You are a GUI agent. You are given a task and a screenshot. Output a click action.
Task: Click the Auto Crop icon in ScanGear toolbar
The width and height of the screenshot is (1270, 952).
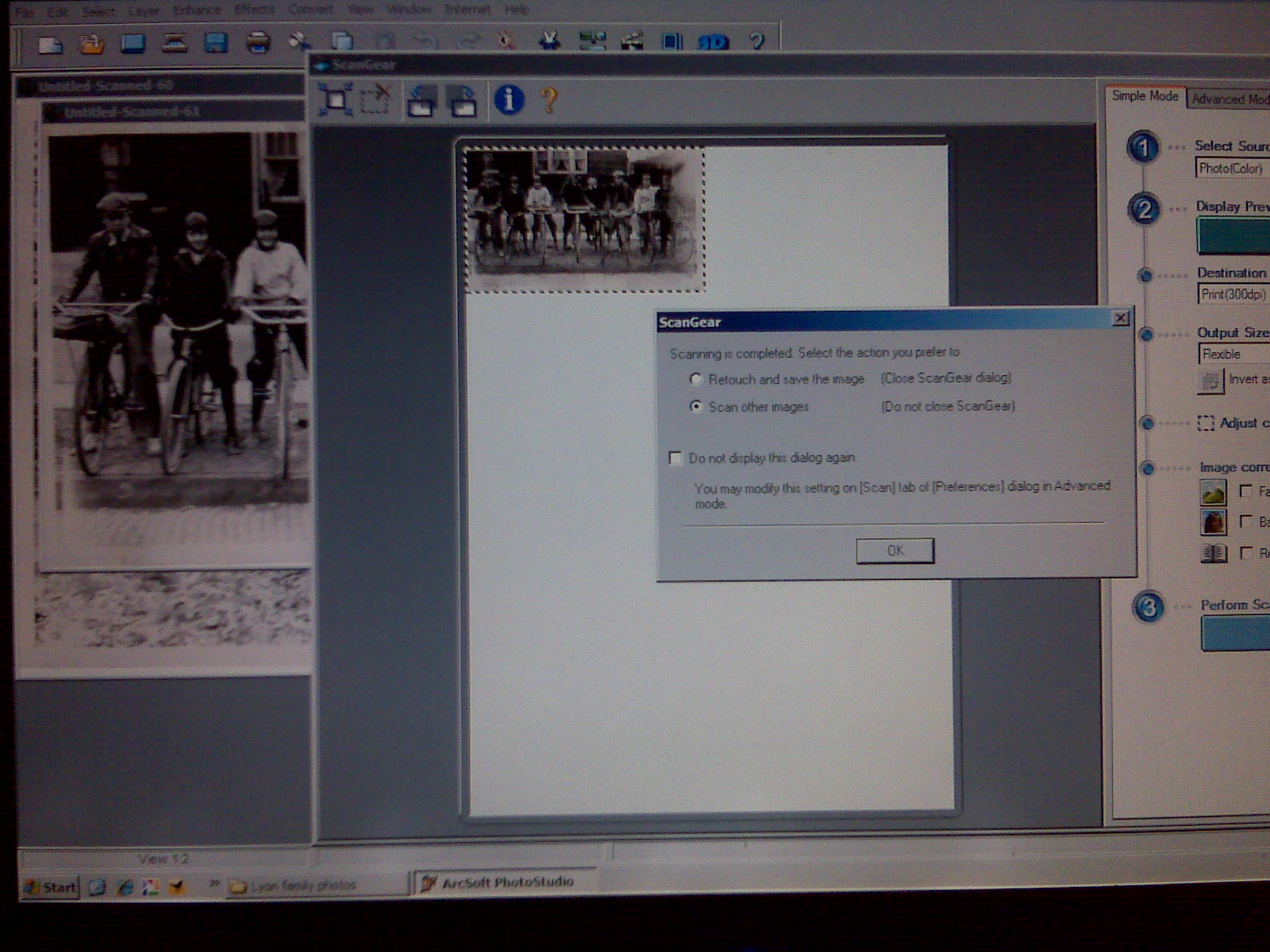(336, 100)
